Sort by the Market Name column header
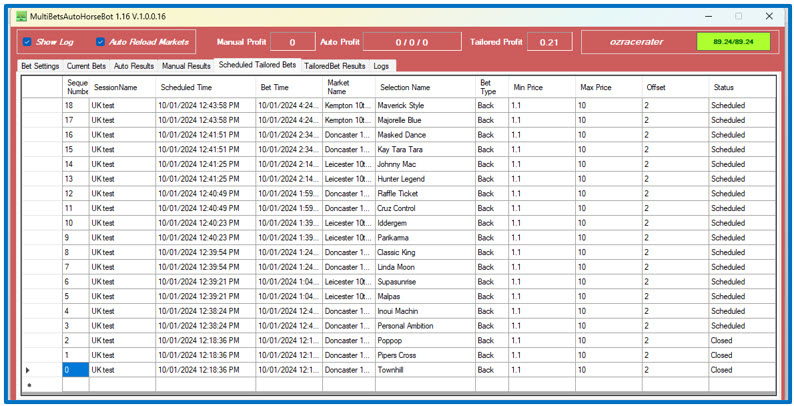 click(349, 87)
